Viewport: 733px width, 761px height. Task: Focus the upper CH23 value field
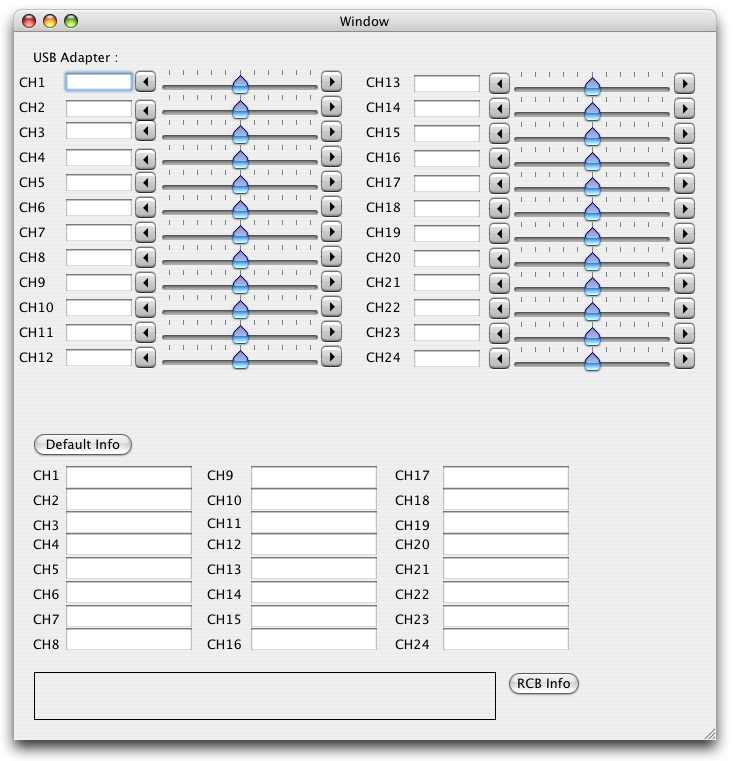coord(447,333)
